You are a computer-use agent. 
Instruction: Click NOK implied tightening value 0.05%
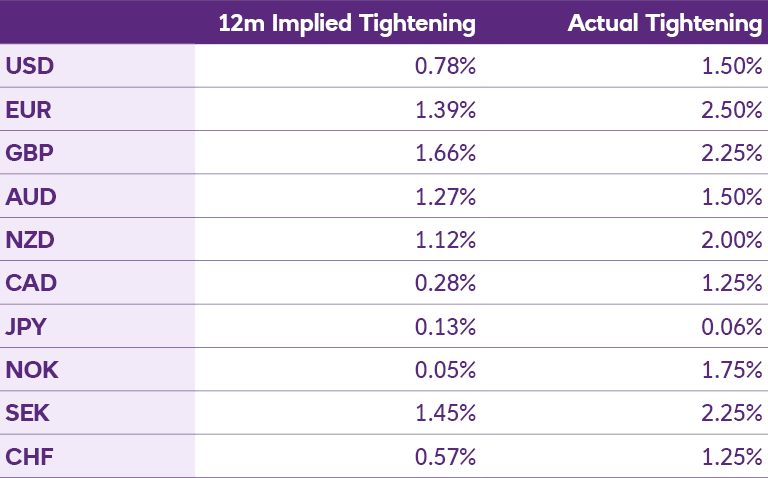coord(445,370)
